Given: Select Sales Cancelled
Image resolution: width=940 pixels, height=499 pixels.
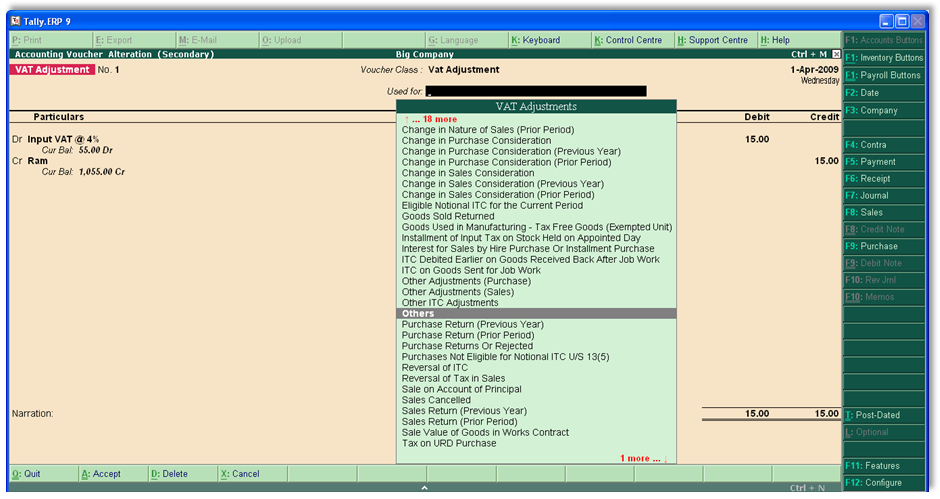Looking at the screenshot, I should 436,399.
